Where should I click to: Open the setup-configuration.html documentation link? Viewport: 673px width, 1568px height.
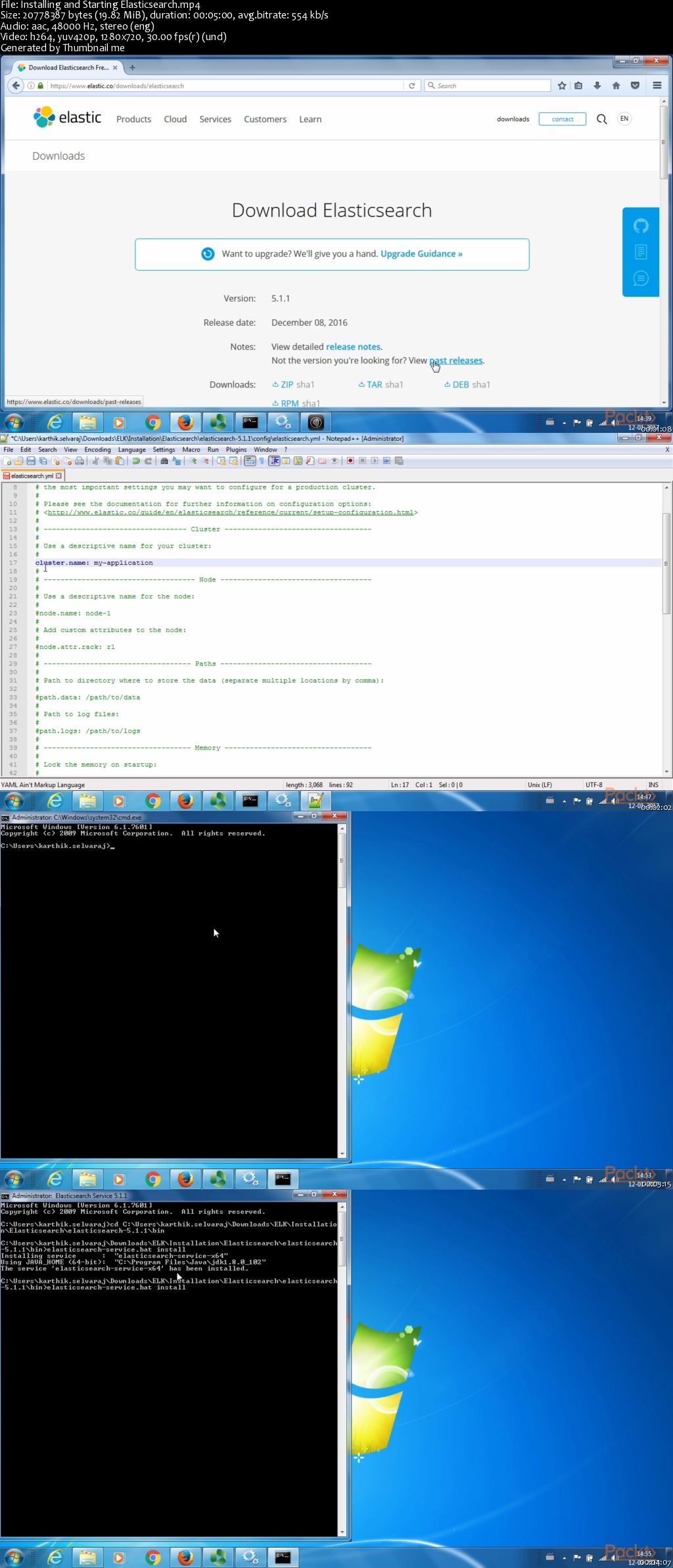[231, 512]
